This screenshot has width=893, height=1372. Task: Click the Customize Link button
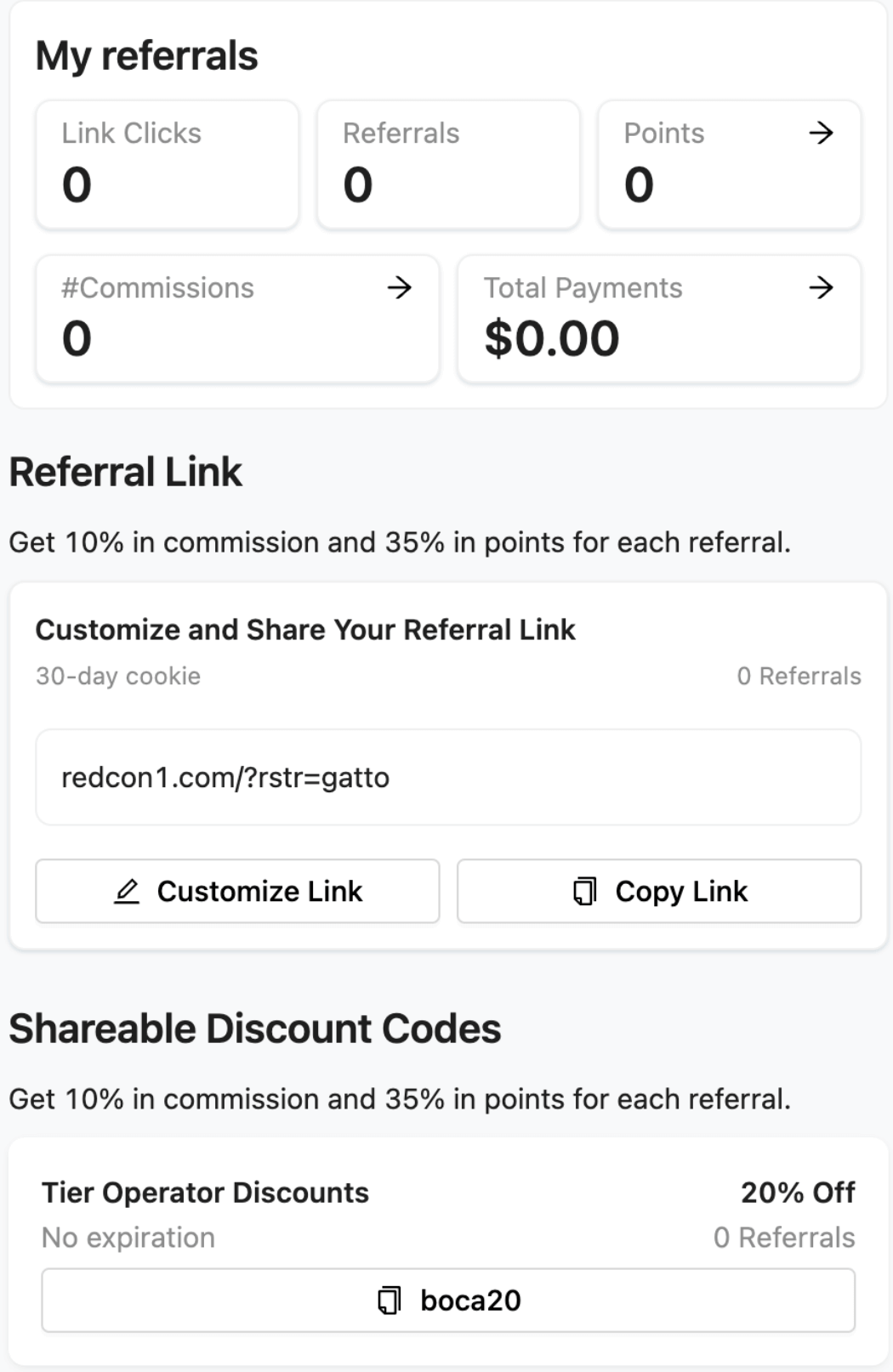(237, 891)
